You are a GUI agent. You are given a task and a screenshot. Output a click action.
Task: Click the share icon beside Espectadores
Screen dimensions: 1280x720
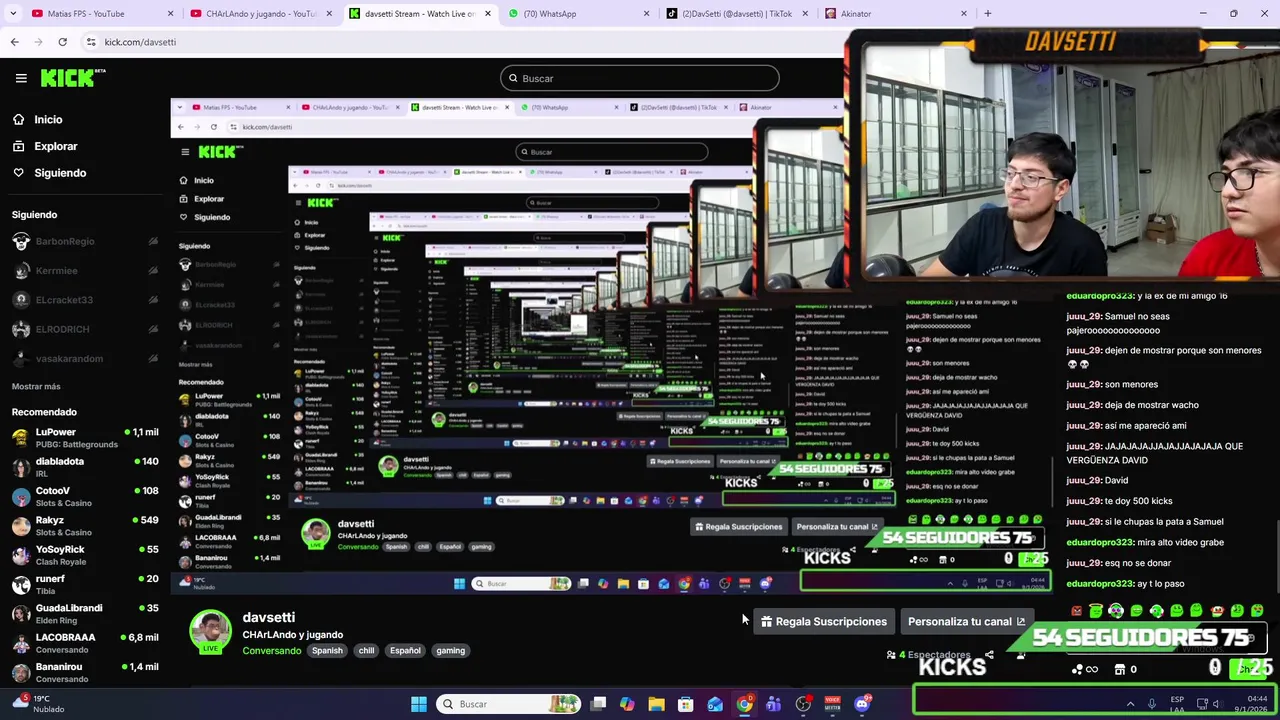coord(989,655)
